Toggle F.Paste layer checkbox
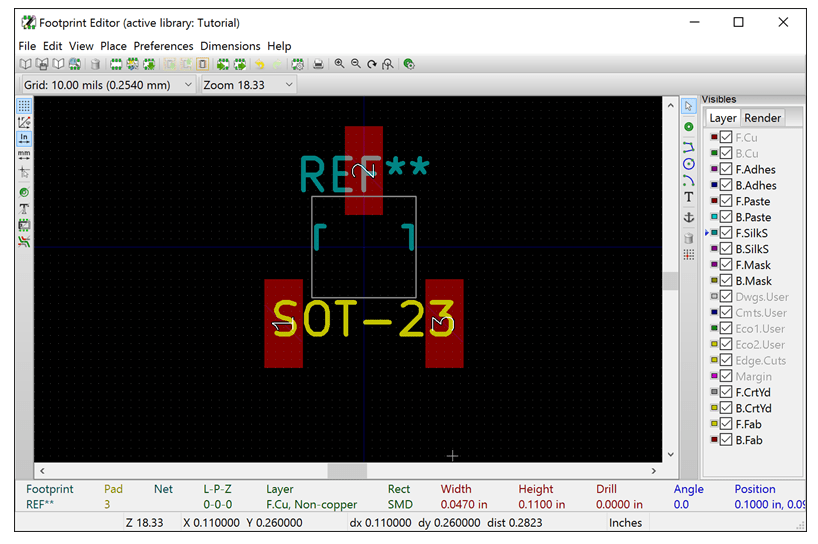This screenshot has width=818, height=544. click(726, 201)
